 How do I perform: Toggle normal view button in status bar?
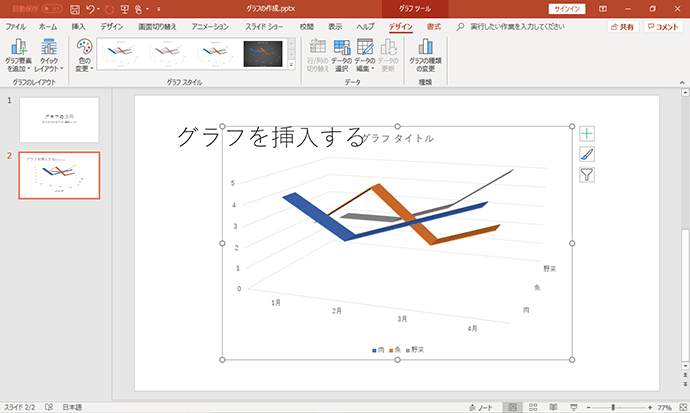coord(512,407)
